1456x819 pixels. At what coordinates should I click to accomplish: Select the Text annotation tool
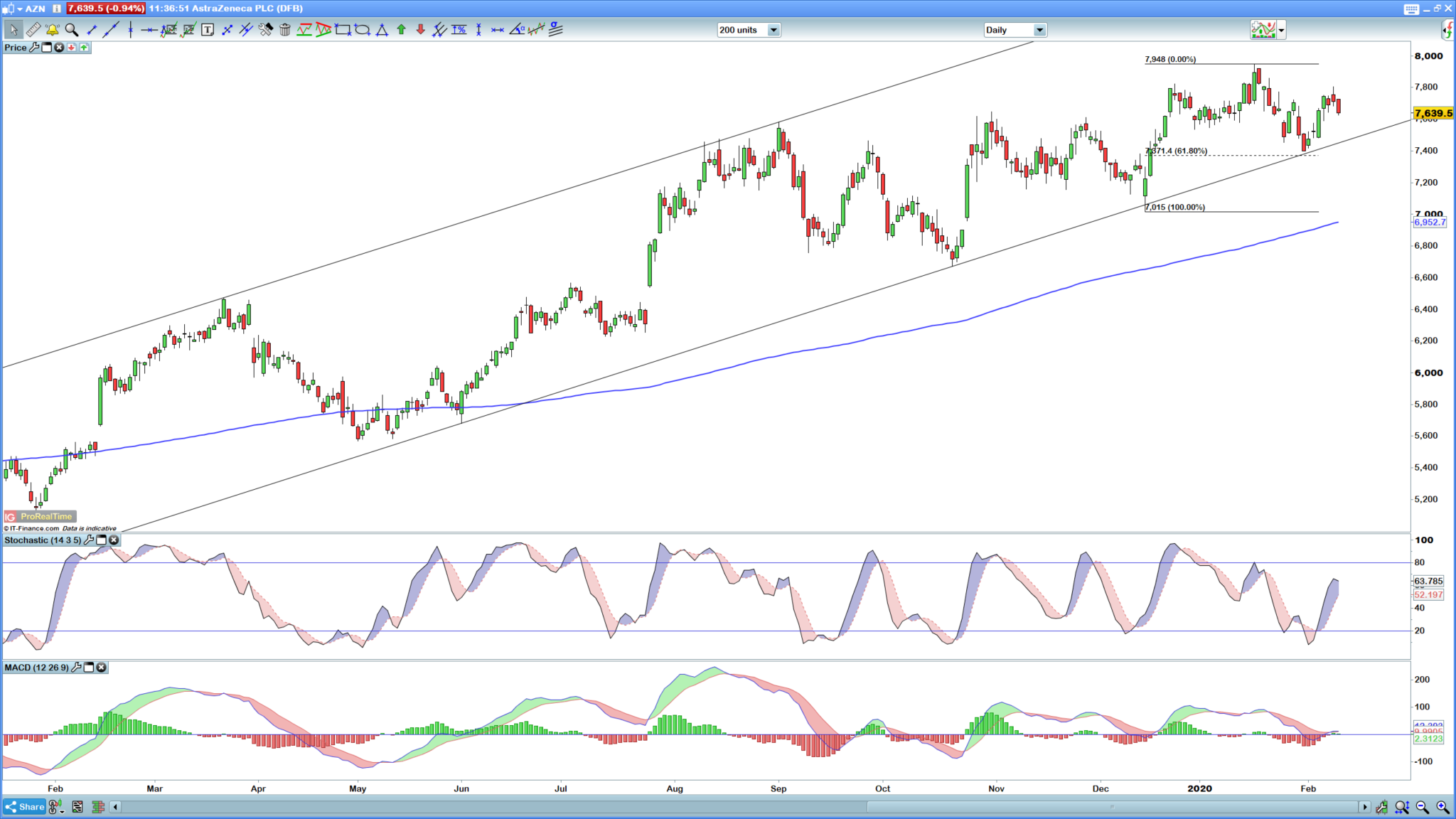(207, 30)
